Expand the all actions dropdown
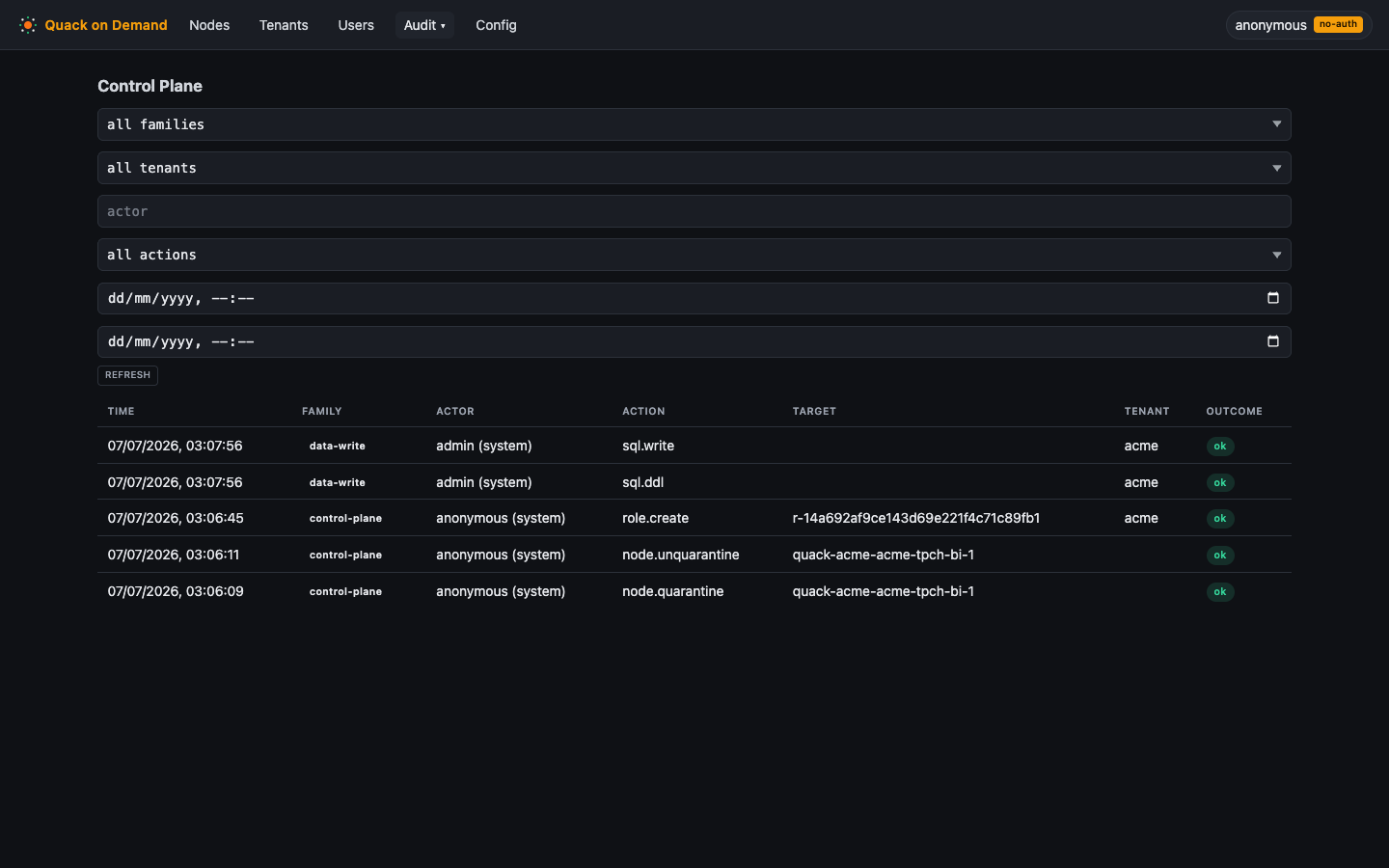Image resolution: width=1389 pixels, height=868 pixels. pos(694,255)
